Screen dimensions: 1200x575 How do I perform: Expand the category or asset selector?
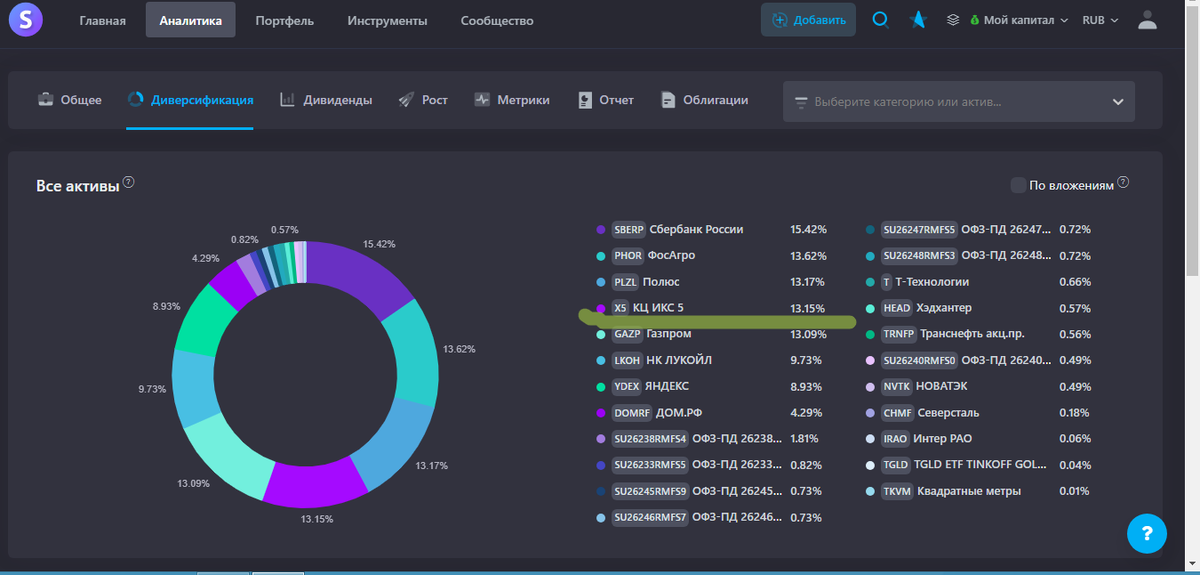coord(959,102)
